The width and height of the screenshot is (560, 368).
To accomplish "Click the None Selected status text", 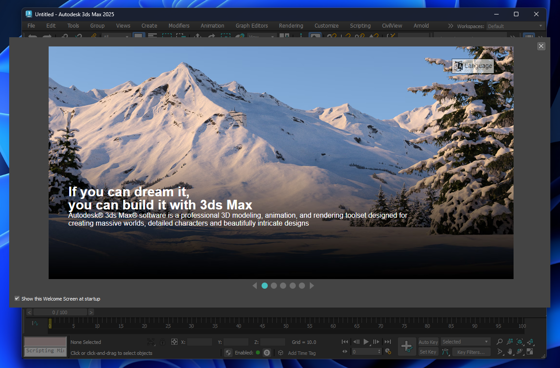I will 86,342.
